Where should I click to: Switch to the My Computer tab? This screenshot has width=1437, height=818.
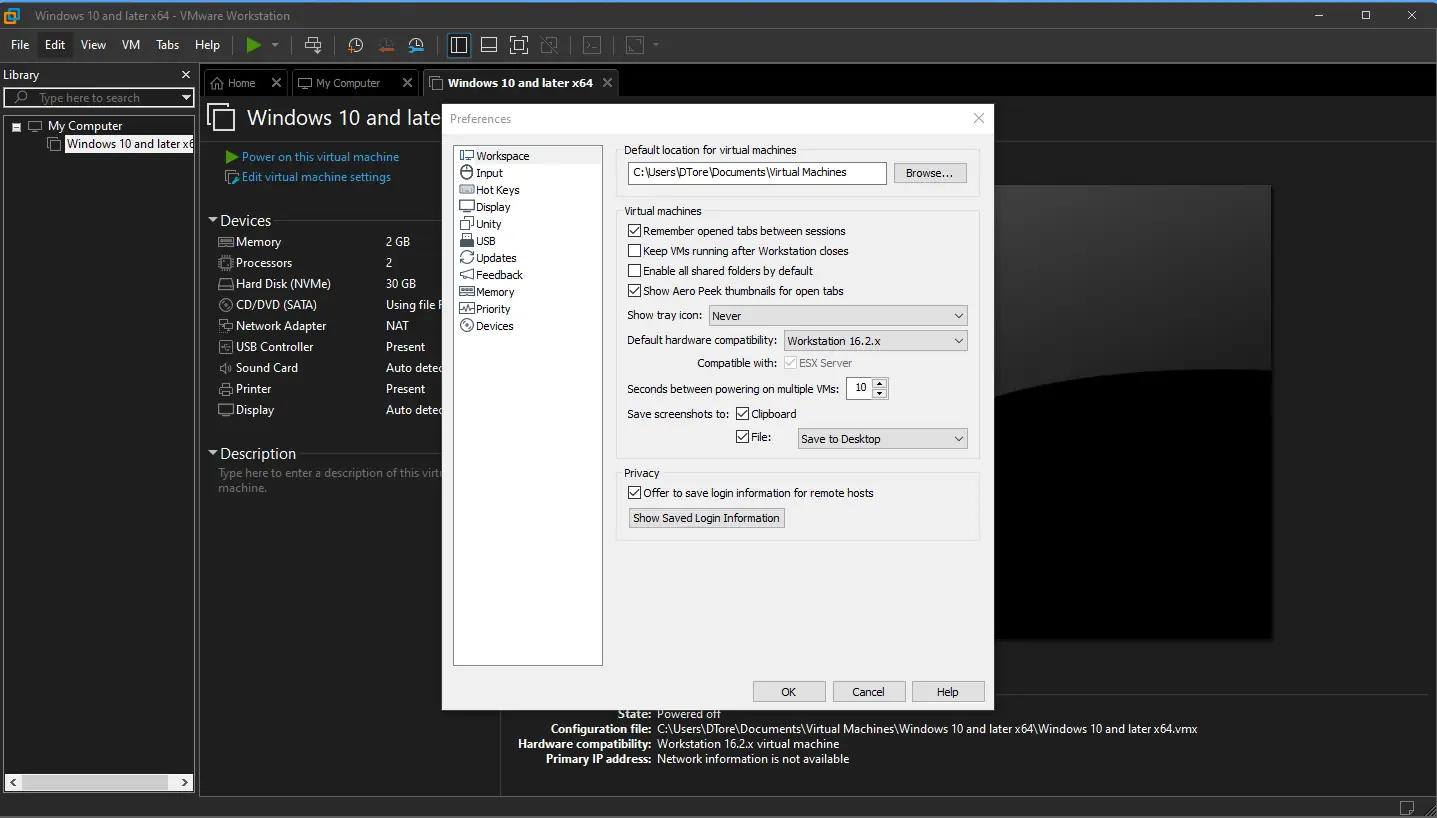coord(348,83)
